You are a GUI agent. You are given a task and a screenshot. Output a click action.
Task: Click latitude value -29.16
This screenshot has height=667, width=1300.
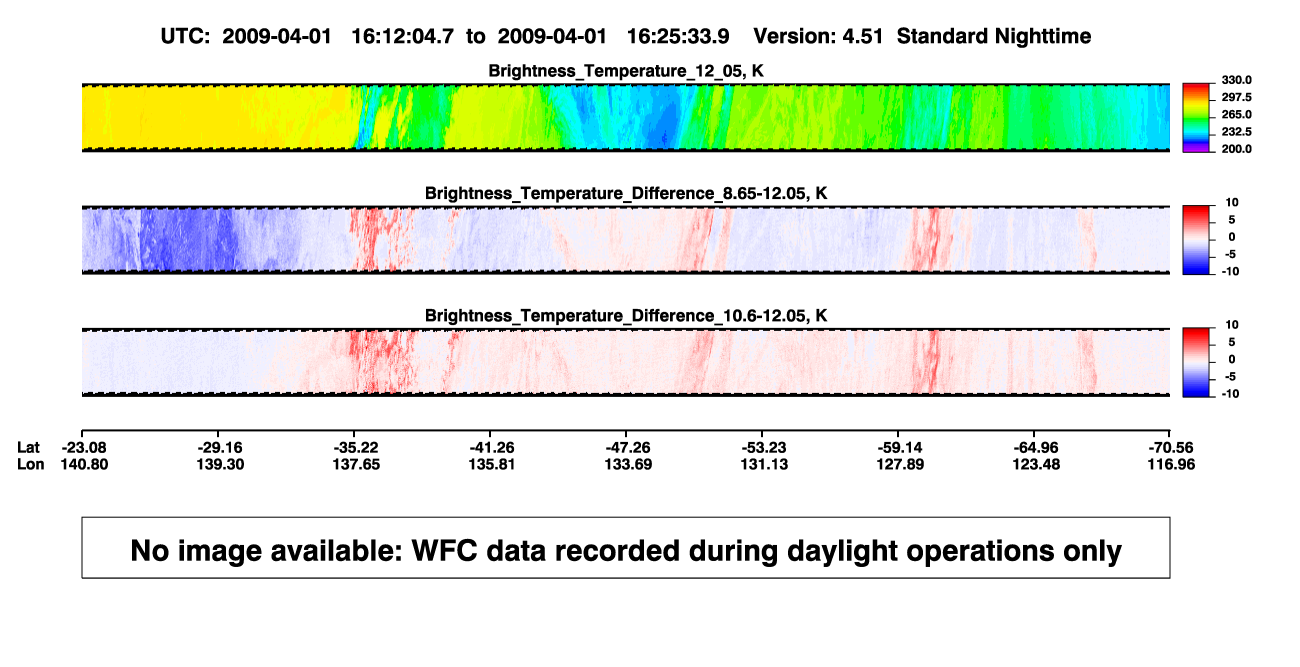(221, 447)
